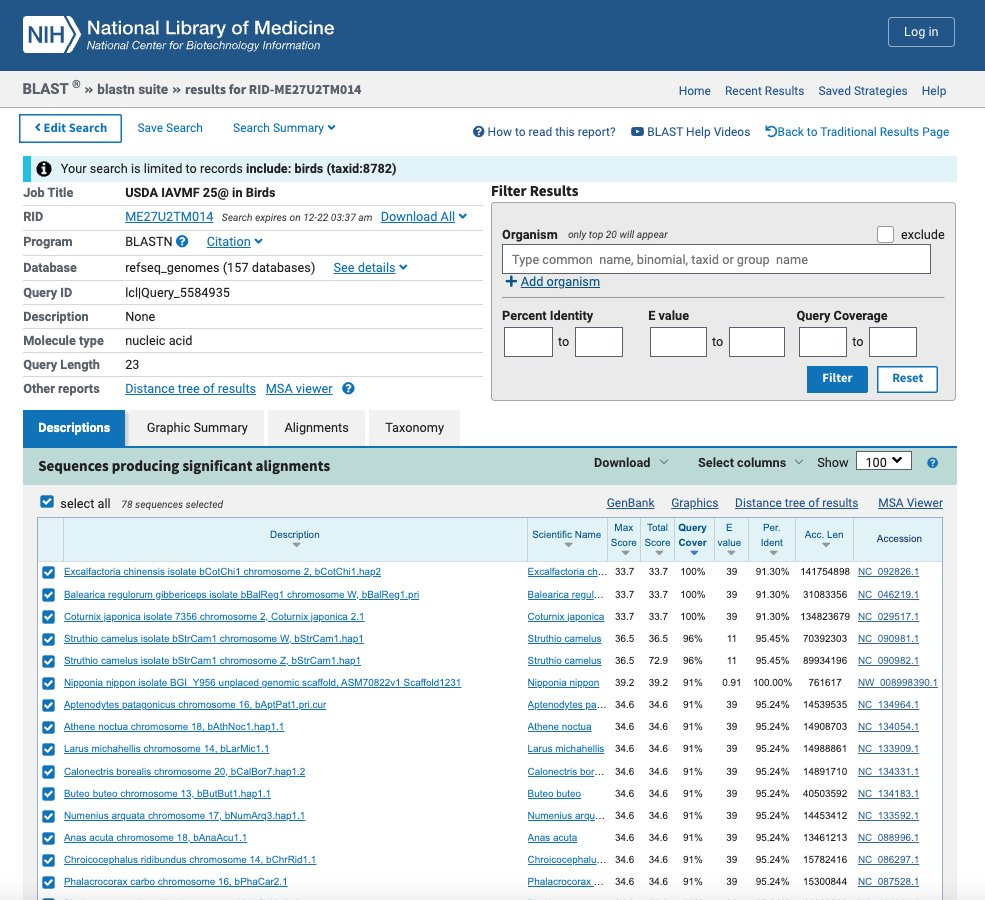Select the Descriptions tab

coord(74,428)
